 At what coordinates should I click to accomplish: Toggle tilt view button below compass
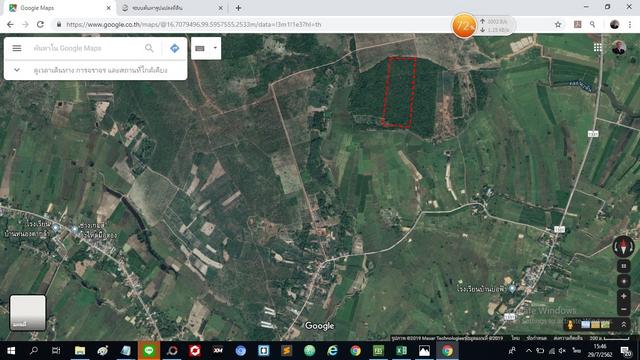(x=623, y=266)
